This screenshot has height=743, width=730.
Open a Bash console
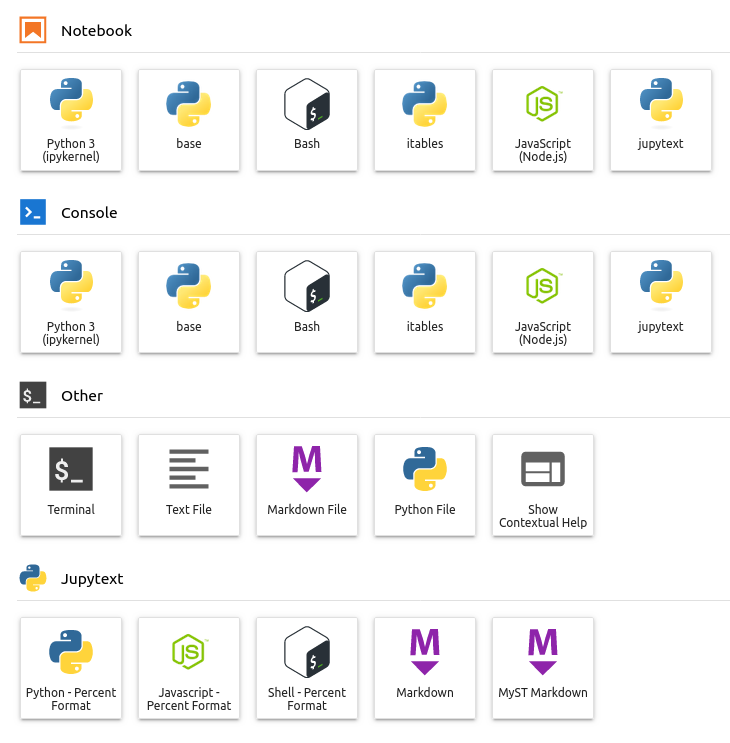click(306, 302)
